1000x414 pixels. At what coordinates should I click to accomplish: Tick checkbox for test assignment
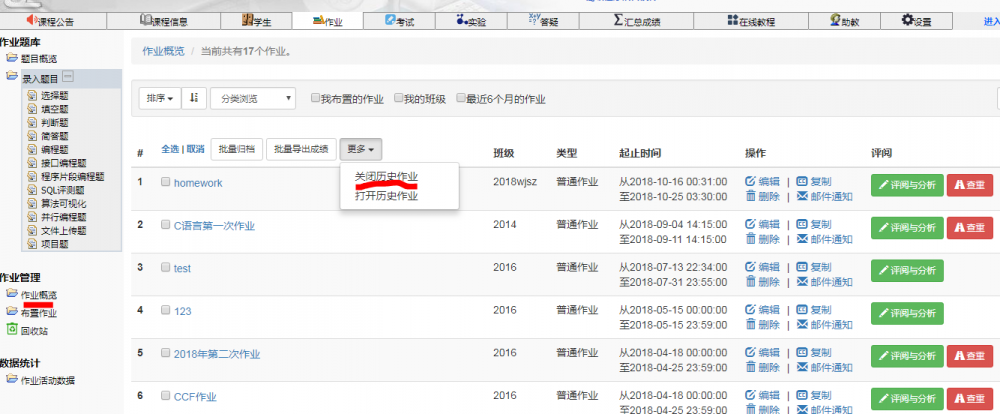click(x=165, y=267)
